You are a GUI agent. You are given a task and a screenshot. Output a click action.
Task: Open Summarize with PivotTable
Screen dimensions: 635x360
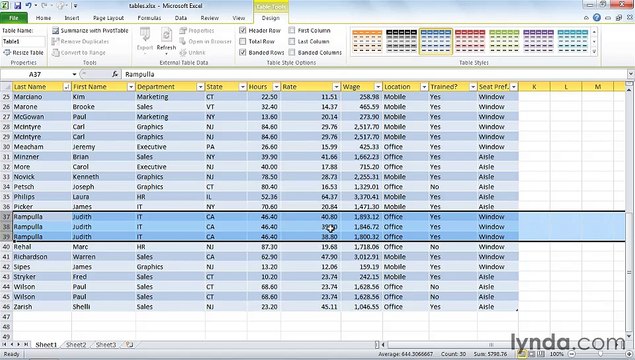pos(90,30)
